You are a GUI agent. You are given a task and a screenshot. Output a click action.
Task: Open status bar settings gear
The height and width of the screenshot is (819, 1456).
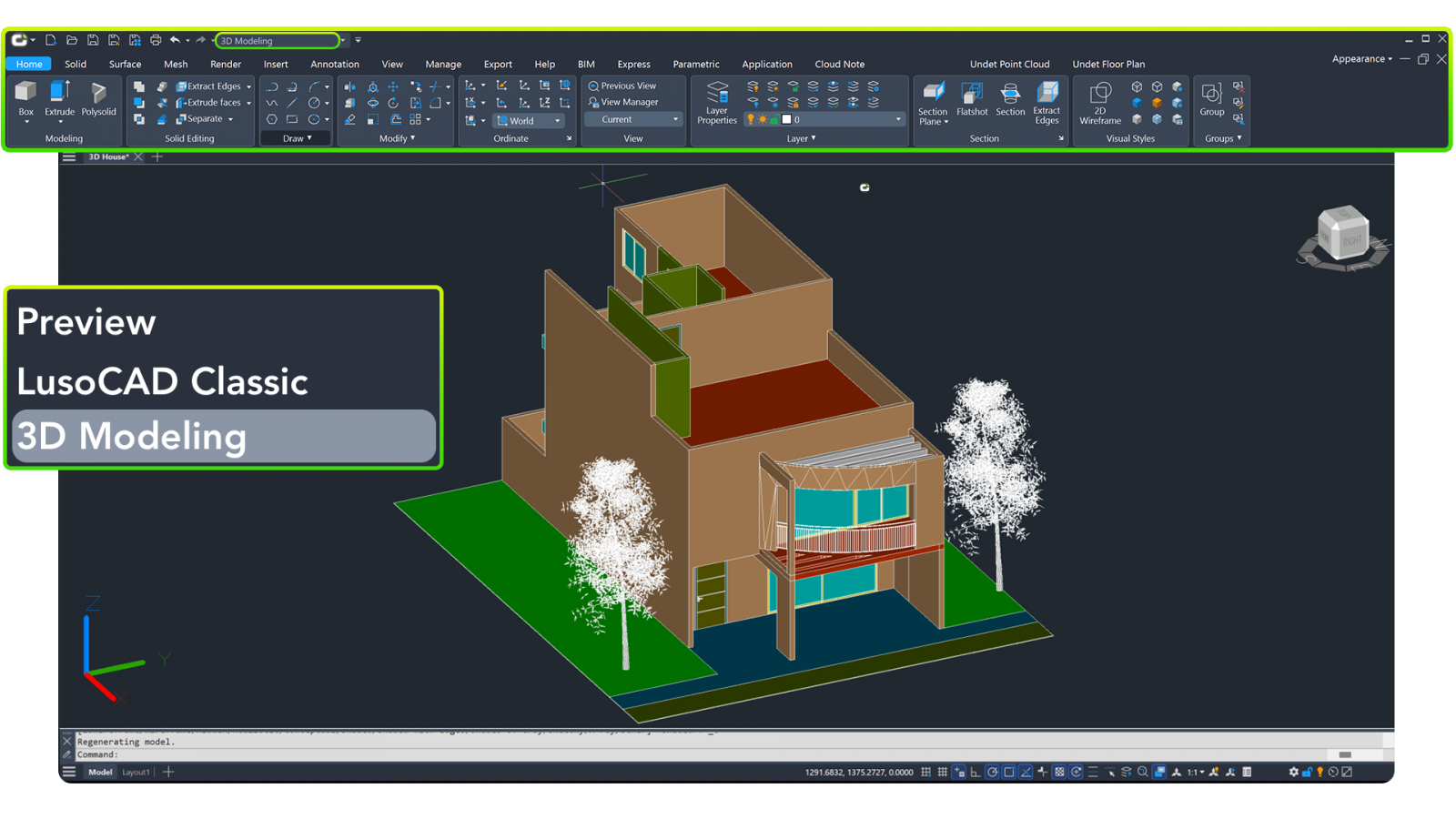pos(1293,772)
